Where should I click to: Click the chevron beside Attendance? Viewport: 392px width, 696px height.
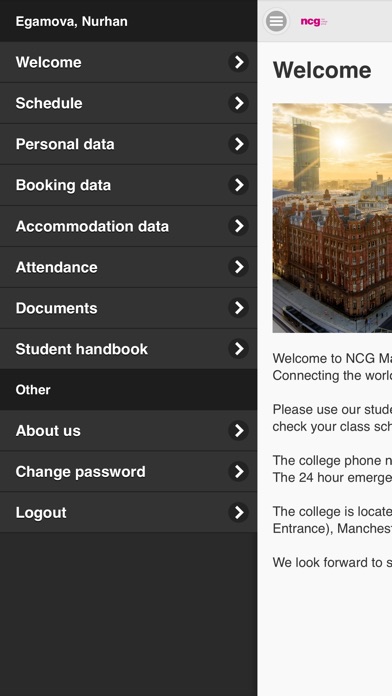[x=238, y=267]
